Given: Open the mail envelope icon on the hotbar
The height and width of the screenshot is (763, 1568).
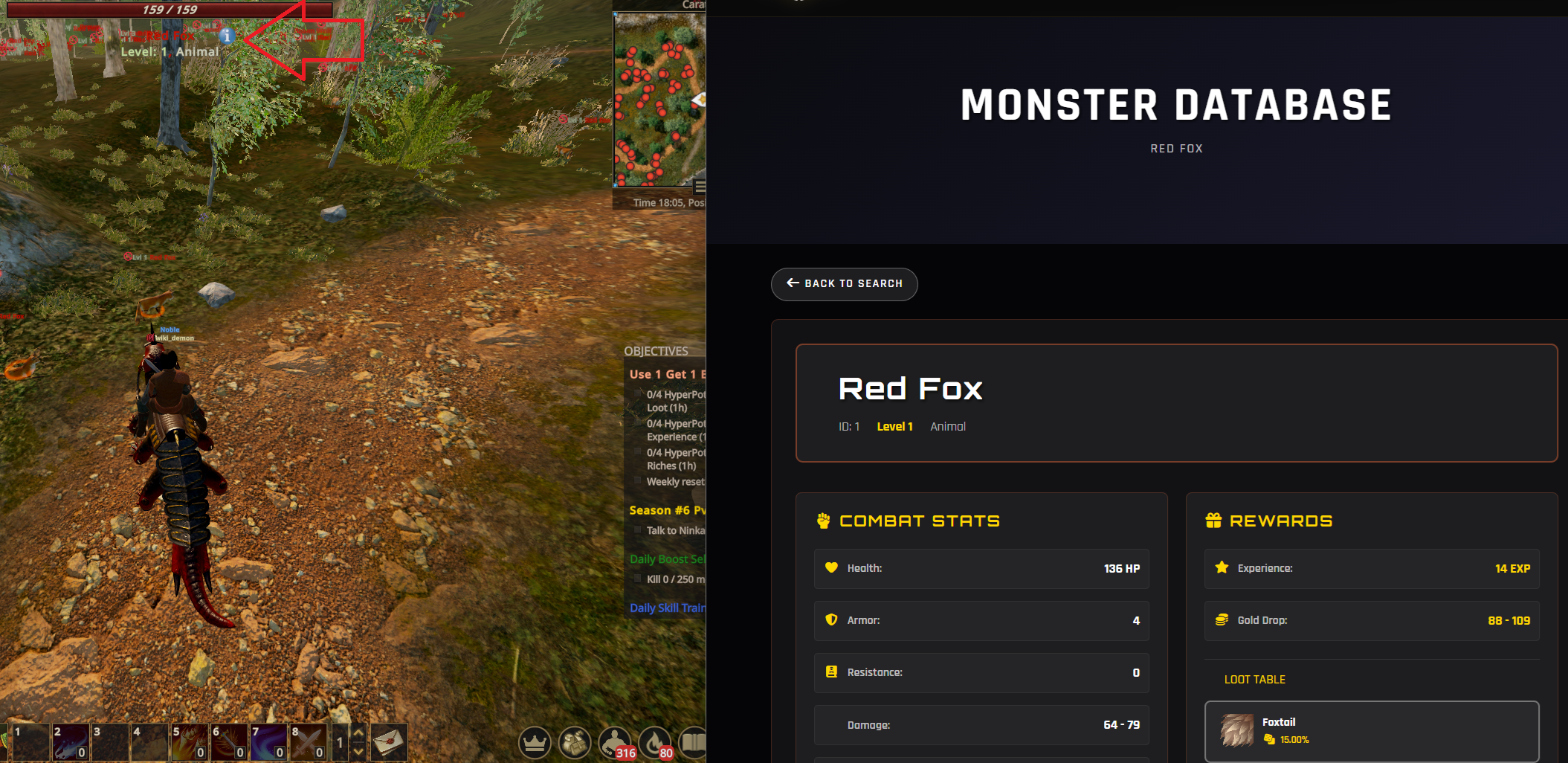Looking at the screenshot, I should (389, 741).
